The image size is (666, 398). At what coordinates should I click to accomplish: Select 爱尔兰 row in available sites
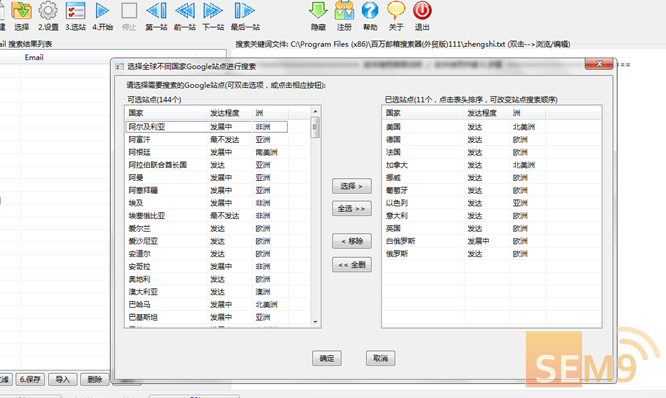pos(206,229)
